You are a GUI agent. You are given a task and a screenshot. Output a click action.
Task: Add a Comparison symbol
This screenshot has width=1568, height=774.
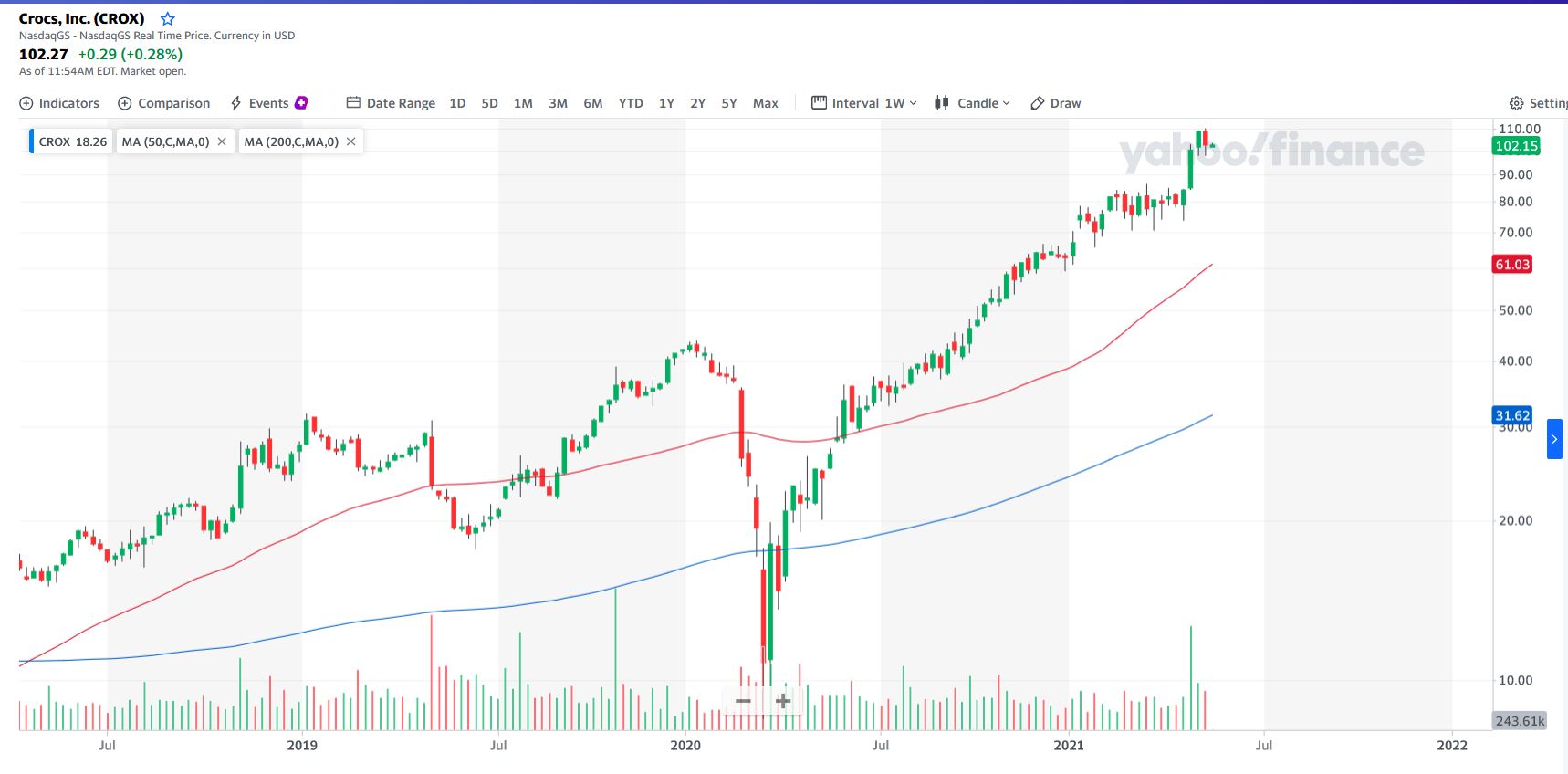[164, 103]
